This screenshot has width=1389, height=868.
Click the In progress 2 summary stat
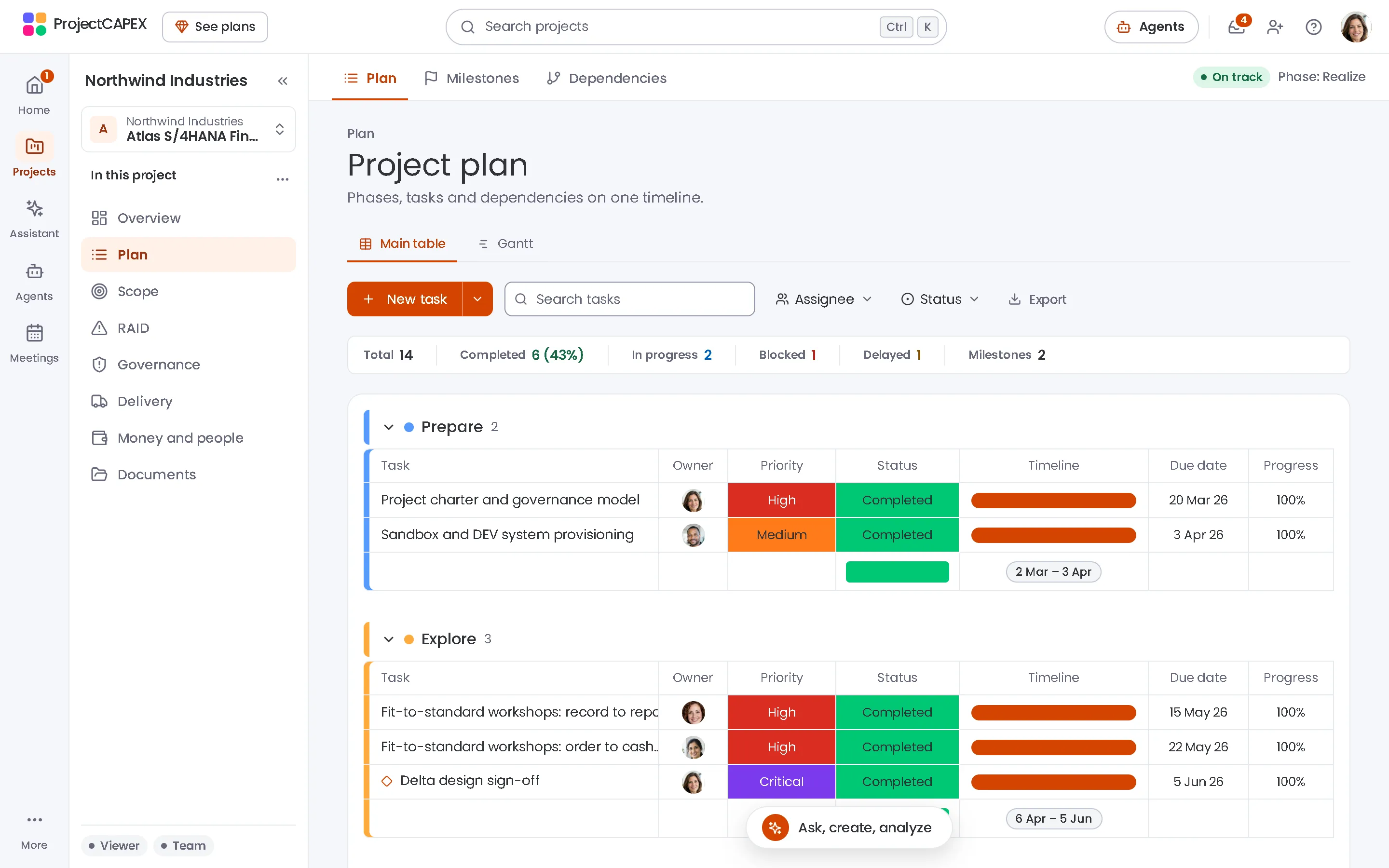pos(671,355)
